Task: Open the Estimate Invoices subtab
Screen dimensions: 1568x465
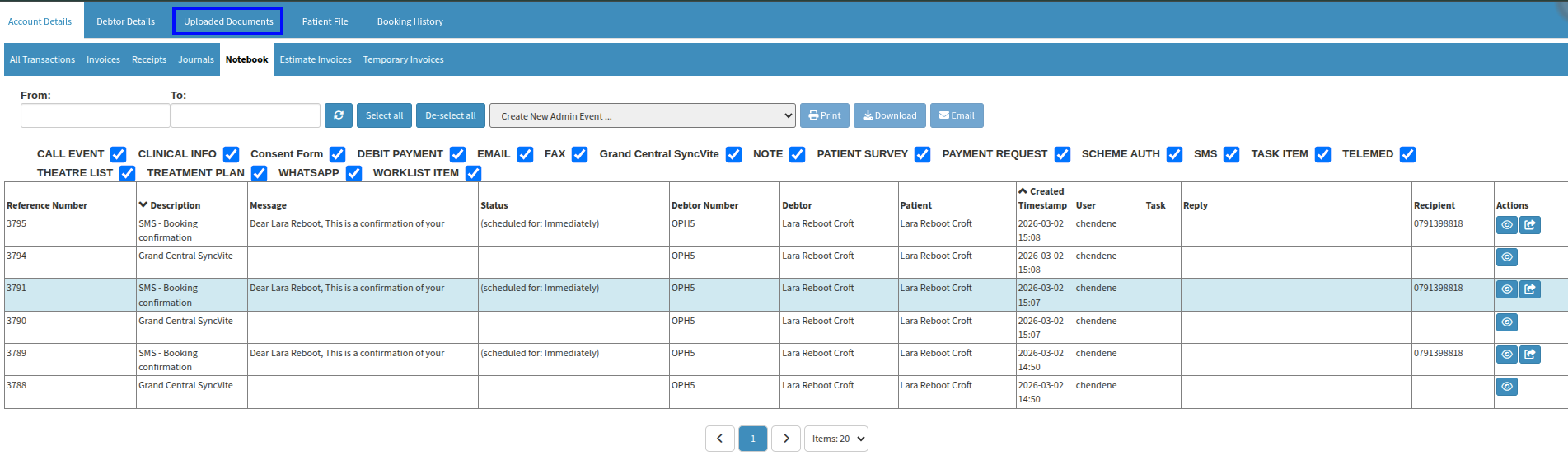Action: coord(316,59)
